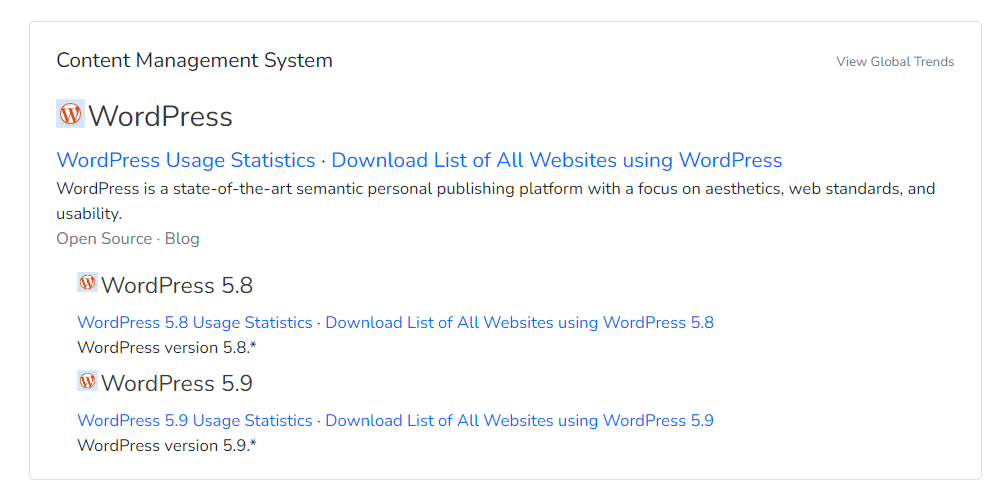
Task: Open WordPress 5.8 Usage Statistics link
Action: click(194, 323)
